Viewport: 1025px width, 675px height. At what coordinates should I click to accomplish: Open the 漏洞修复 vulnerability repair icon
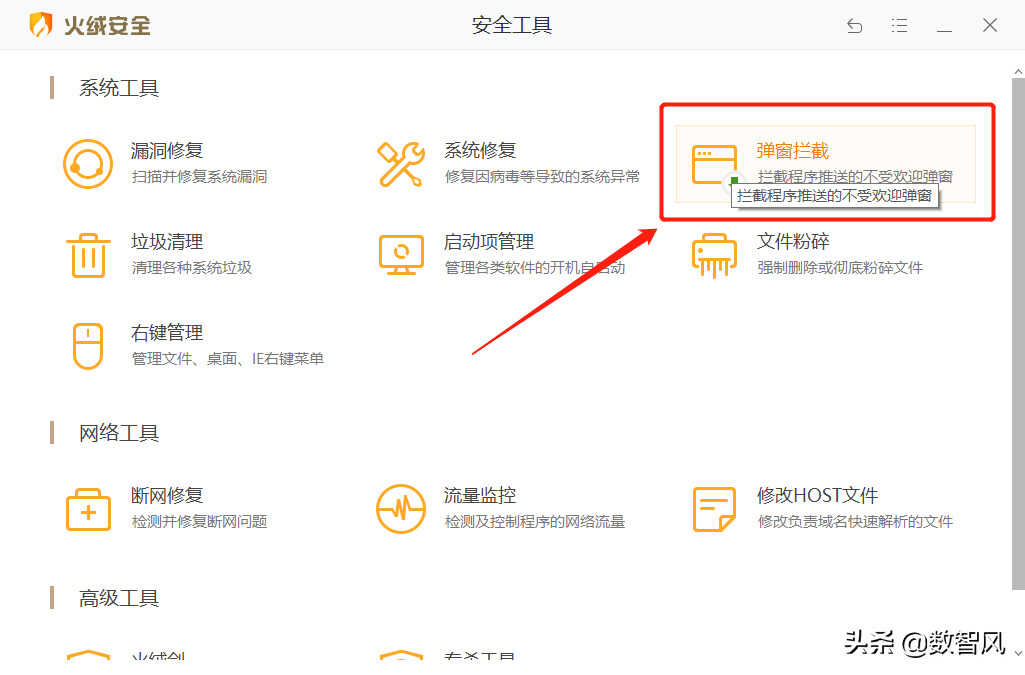click(88, 164)
